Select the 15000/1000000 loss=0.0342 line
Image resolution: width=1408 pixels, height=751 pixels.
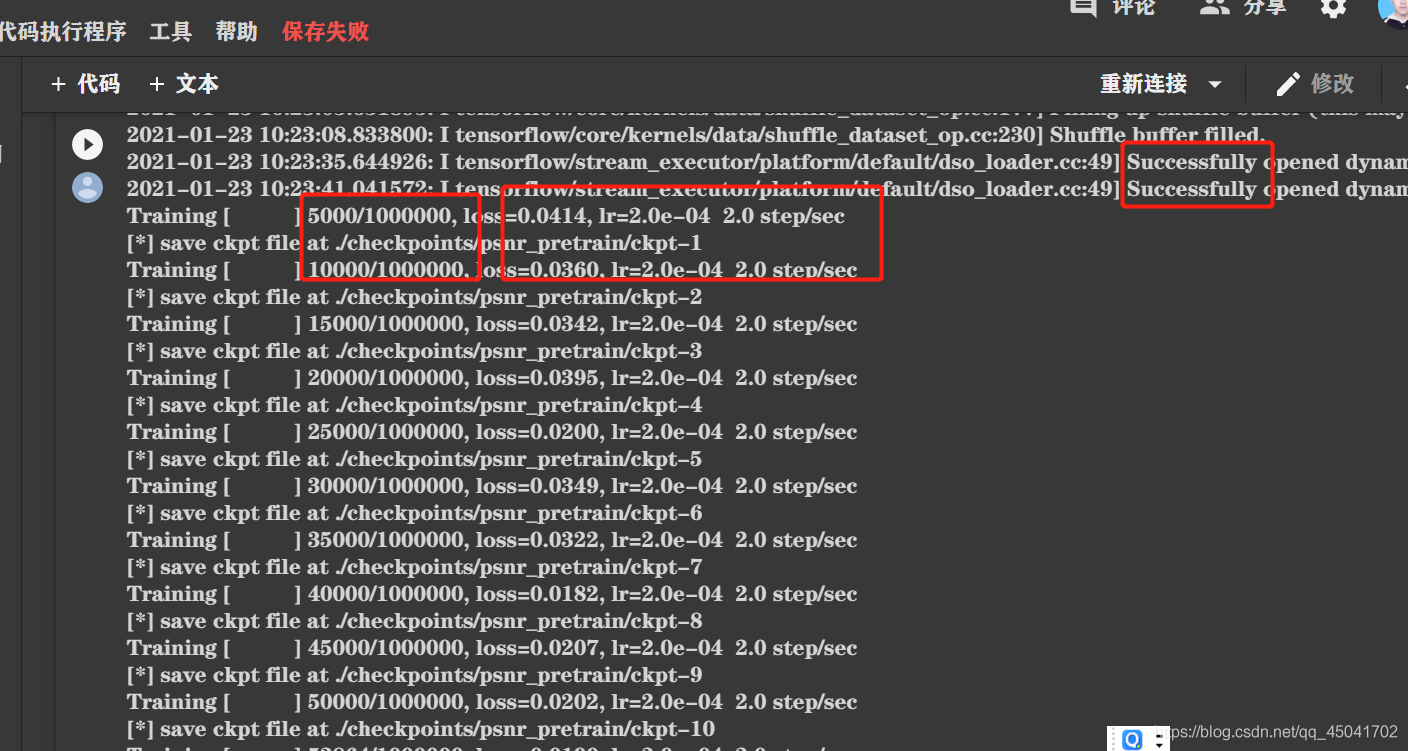[x=492, y=324]
